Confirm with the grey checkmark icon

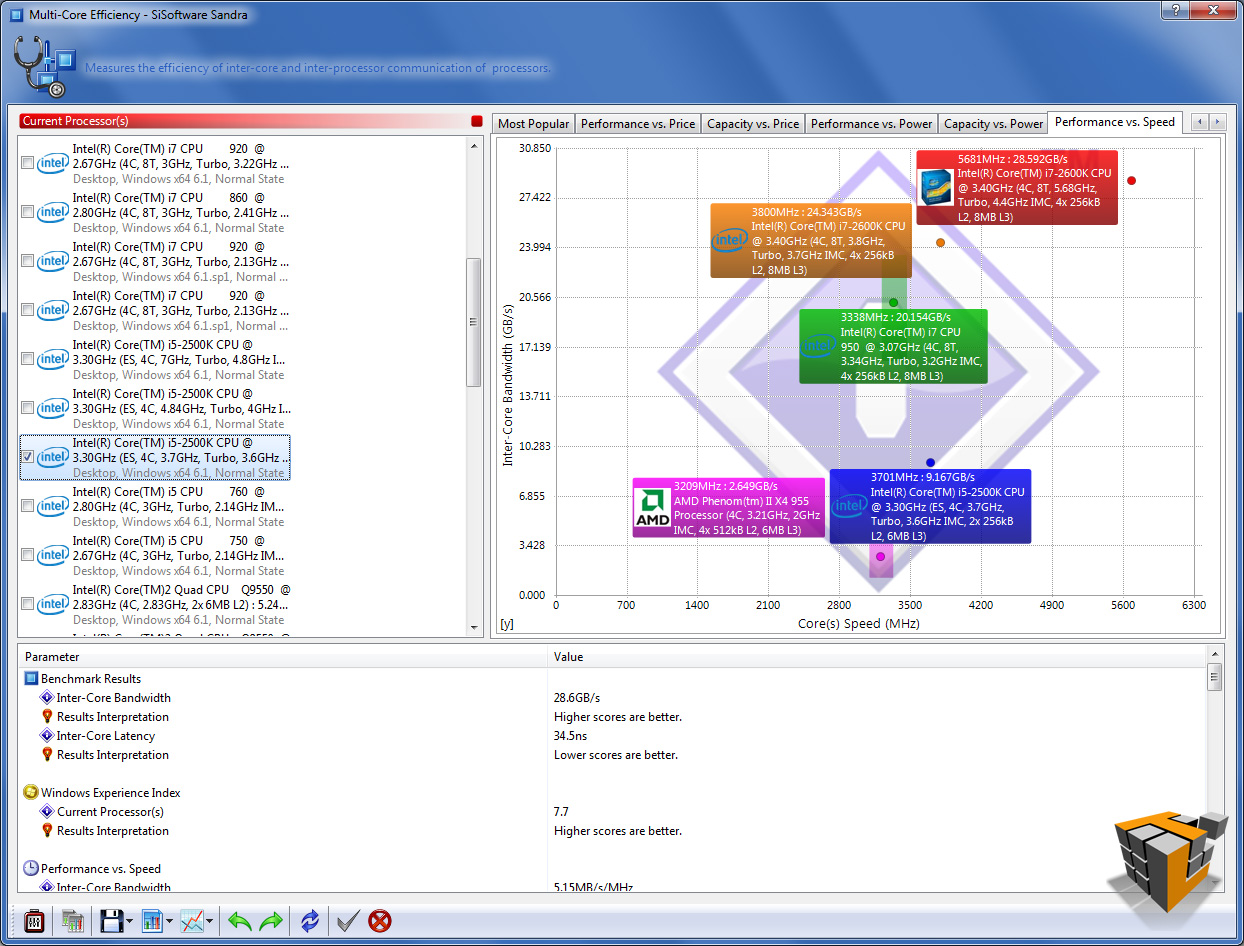pyautogui.click(x=348, y=920)
